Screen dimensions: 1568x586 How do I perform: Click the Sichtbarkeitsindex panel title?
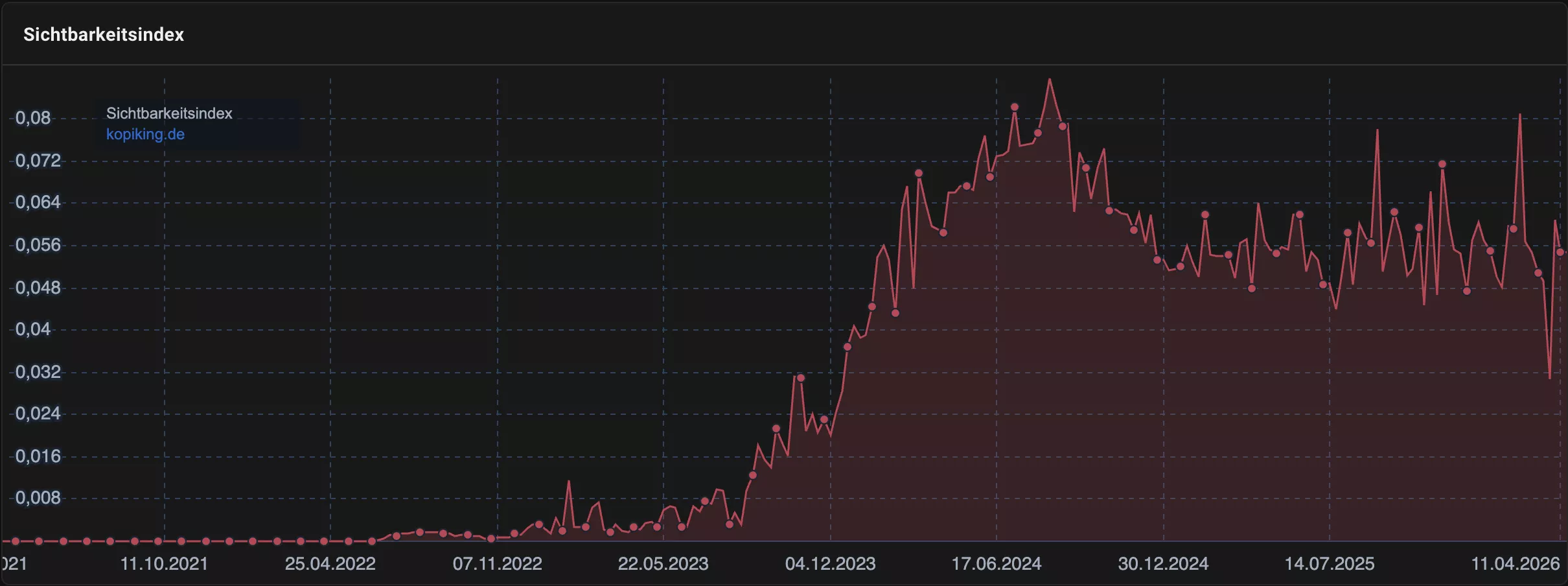point(104,34)
